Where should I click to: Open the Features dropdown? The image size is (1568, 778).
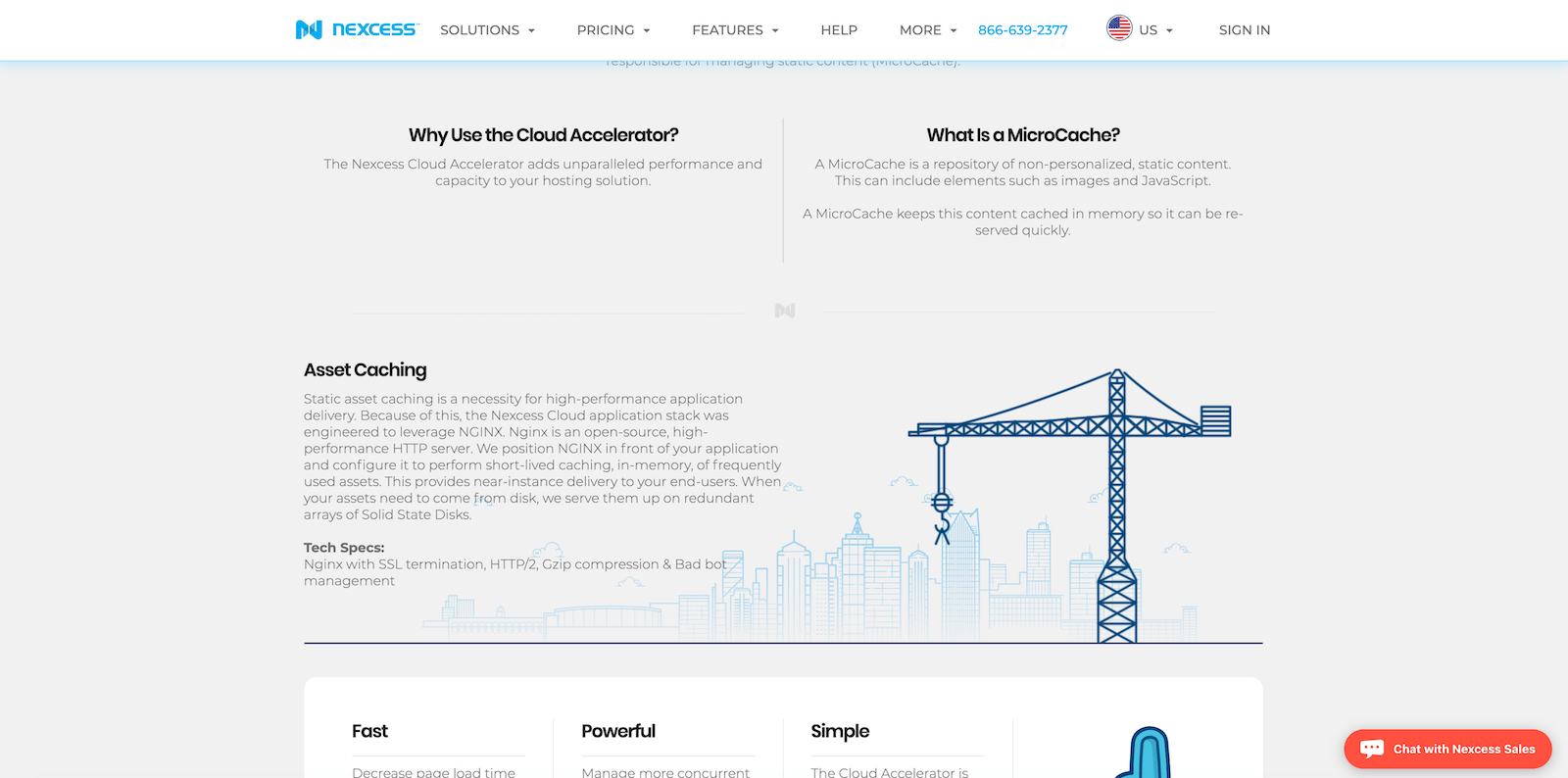(x=735, y=30)
